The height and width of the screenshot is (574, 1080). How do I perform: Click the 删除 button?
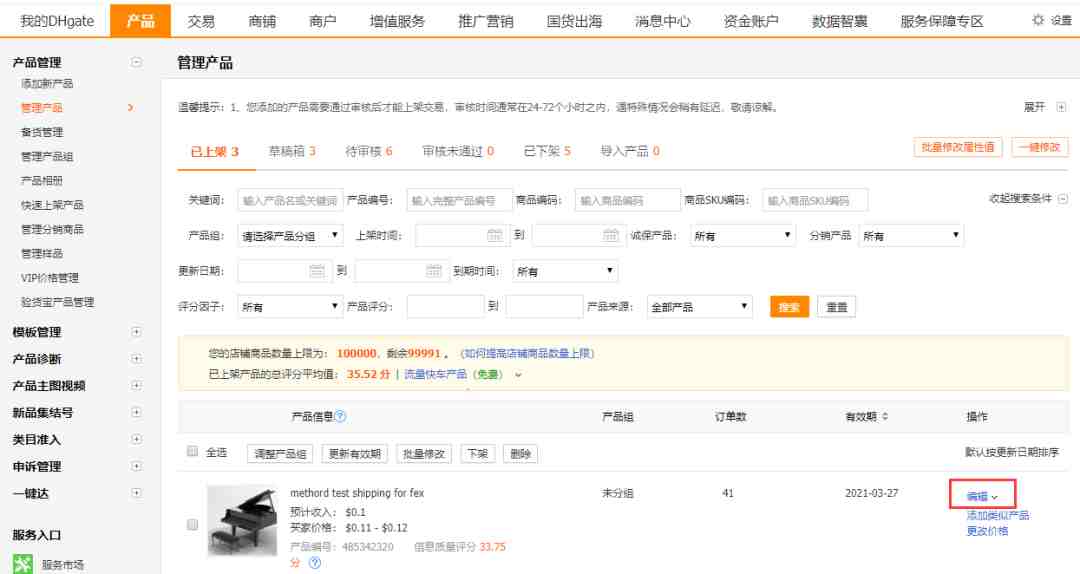pos(521,453)
